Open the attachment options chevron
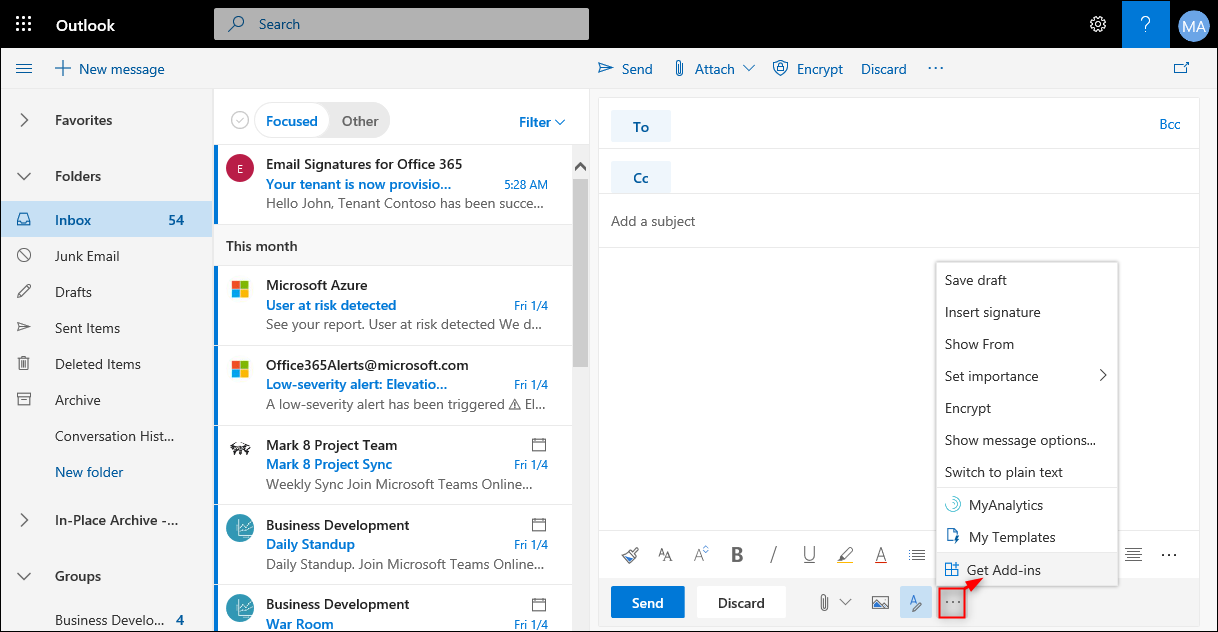1218x632 pixels. tap(846, 602)
